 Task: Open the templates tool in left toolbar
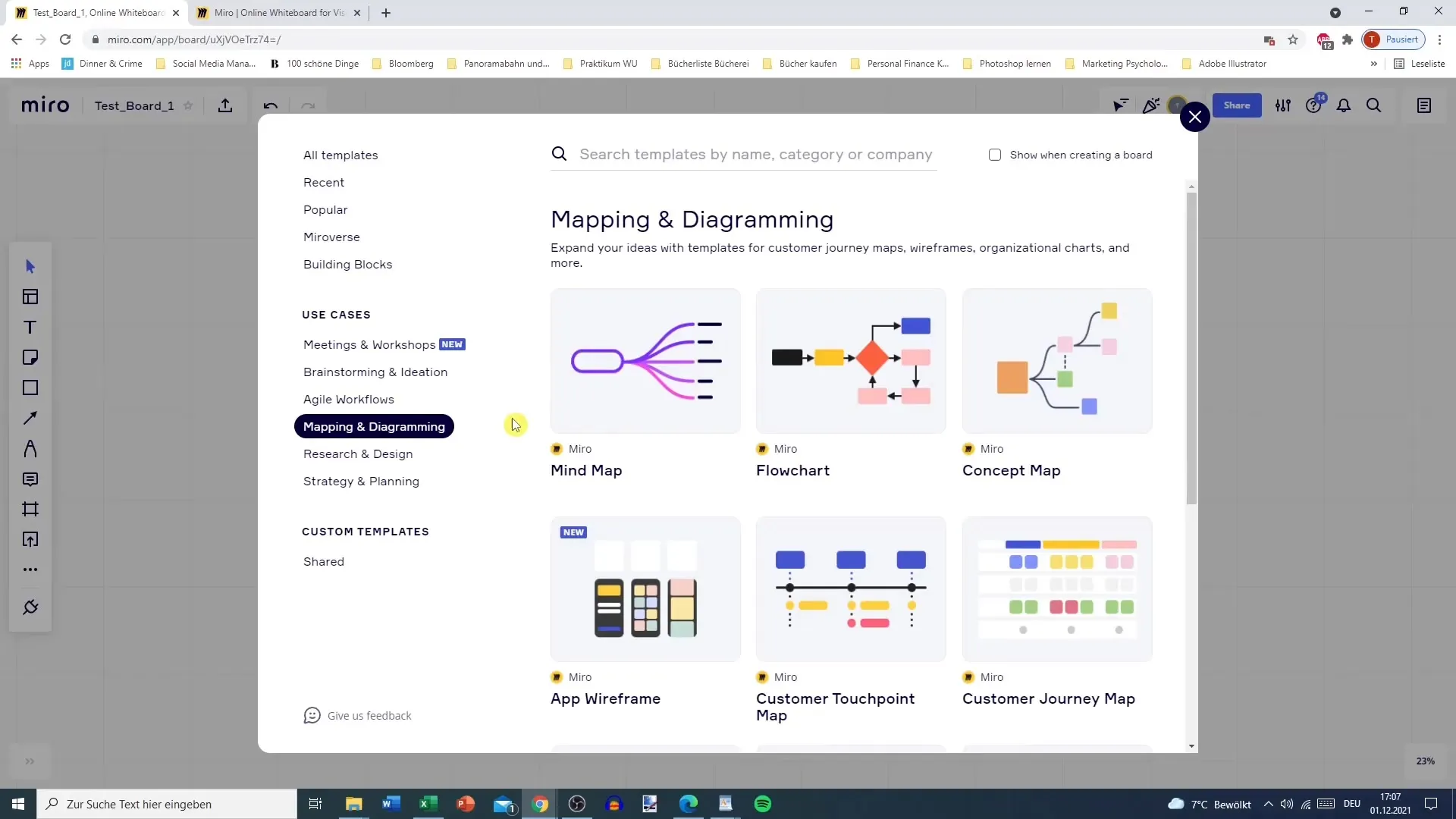pos(30,297)
